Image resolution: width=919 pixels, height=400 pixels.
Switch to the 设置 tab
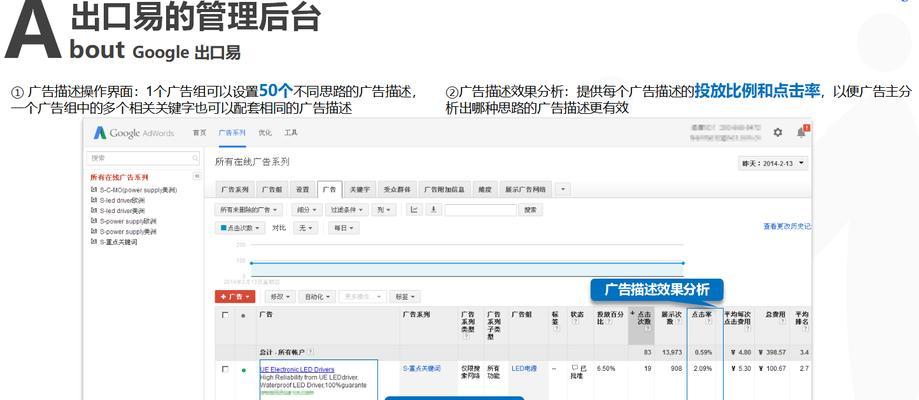pos(302,189)
